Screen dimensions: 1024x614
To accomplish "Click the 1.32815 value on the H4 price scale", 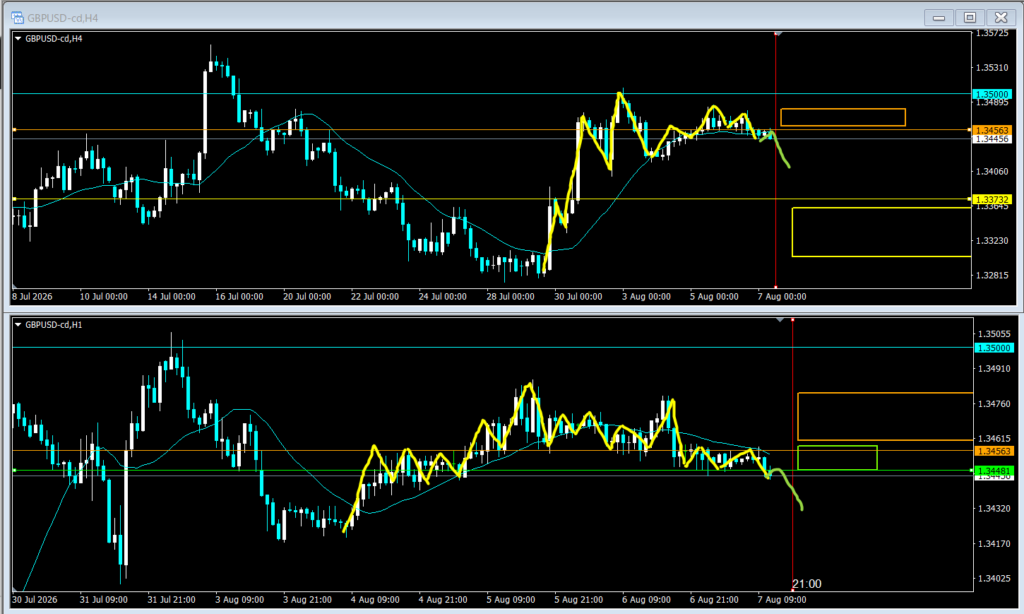I will [991, 275].
